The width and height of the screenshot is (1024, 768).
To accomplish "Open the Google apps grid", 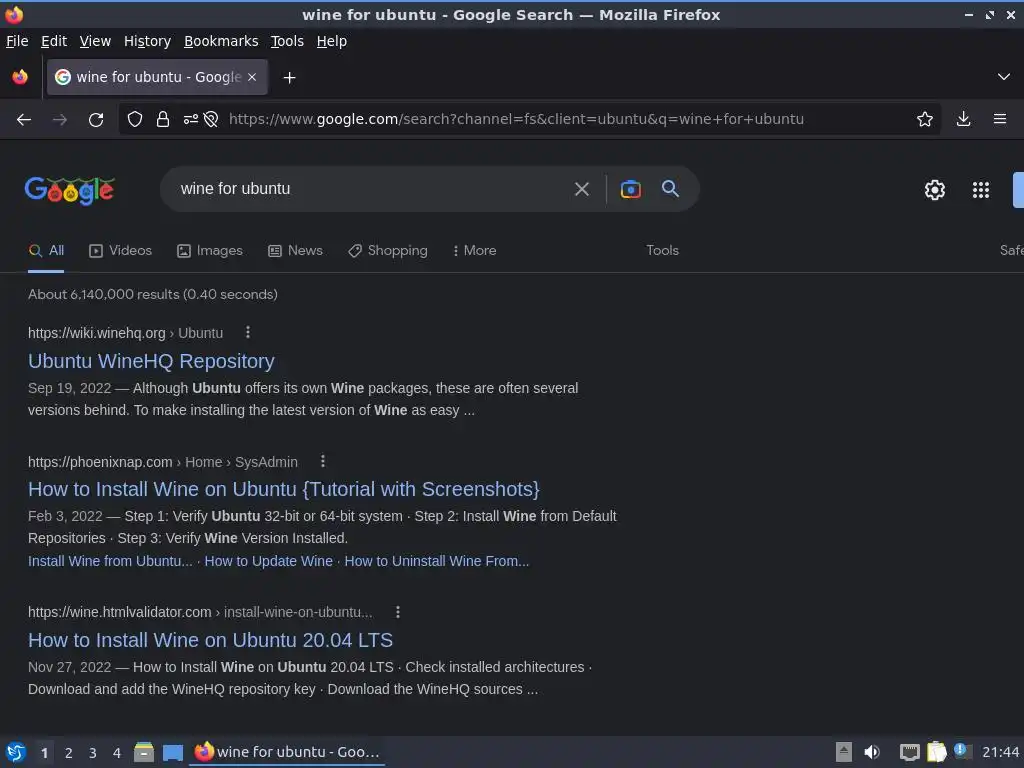I will tap(981, 190).
